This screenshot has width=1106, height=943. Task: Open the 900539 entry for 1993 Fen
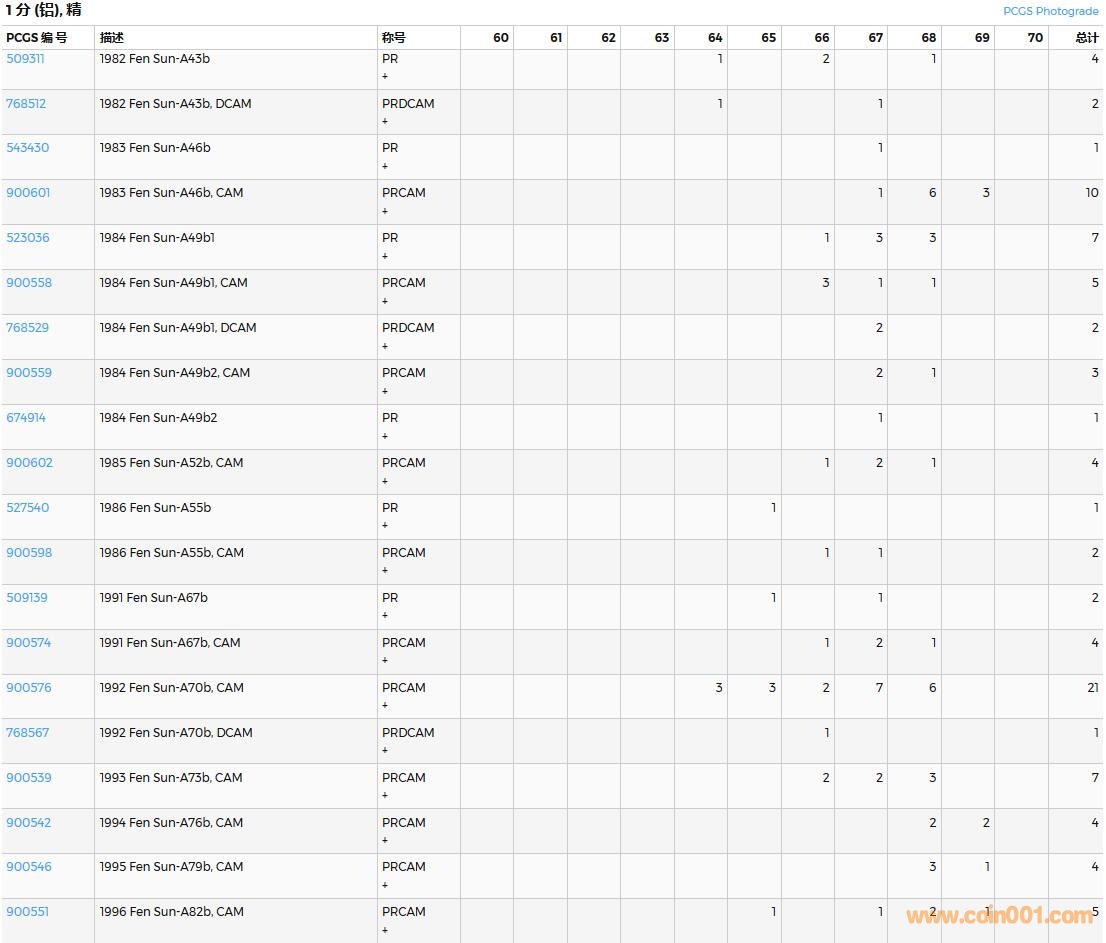[28, 778]
